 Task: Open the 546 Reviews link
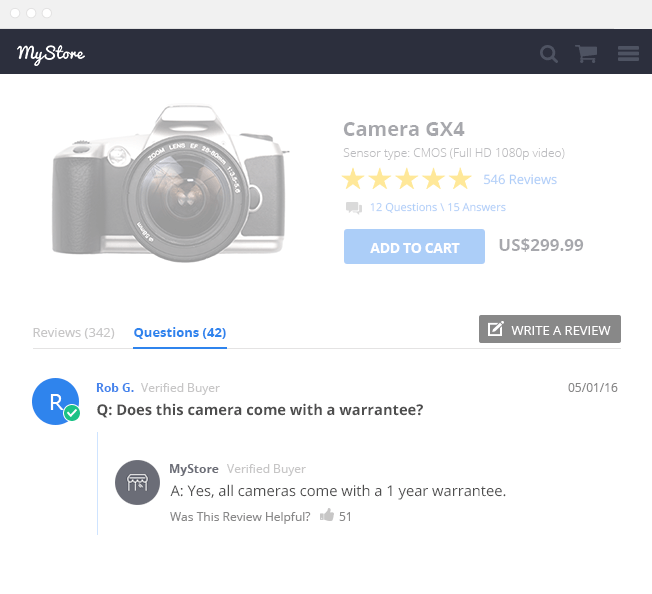click(519, 180)
